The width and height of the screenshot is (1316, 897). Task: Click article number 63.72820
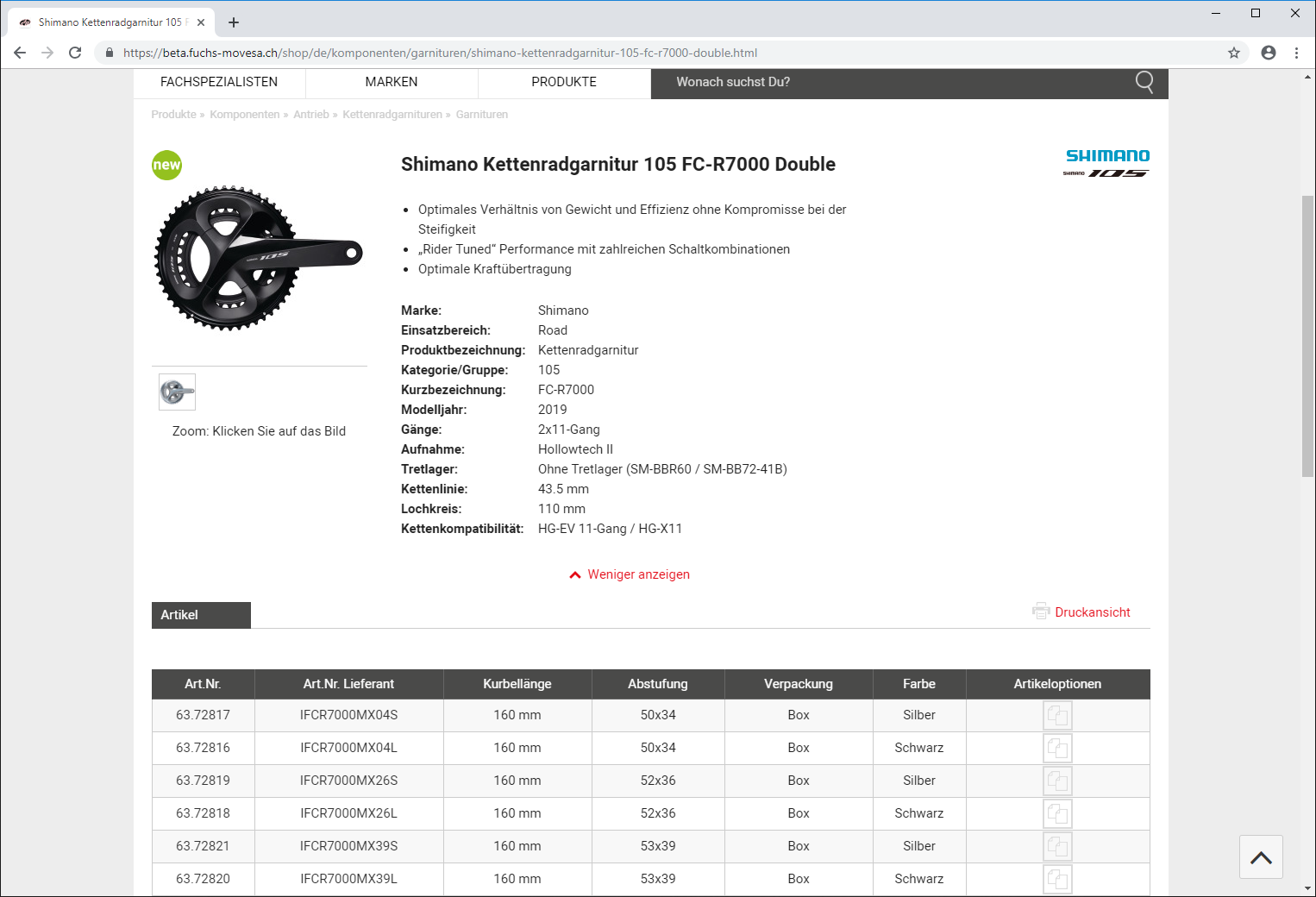203,879
